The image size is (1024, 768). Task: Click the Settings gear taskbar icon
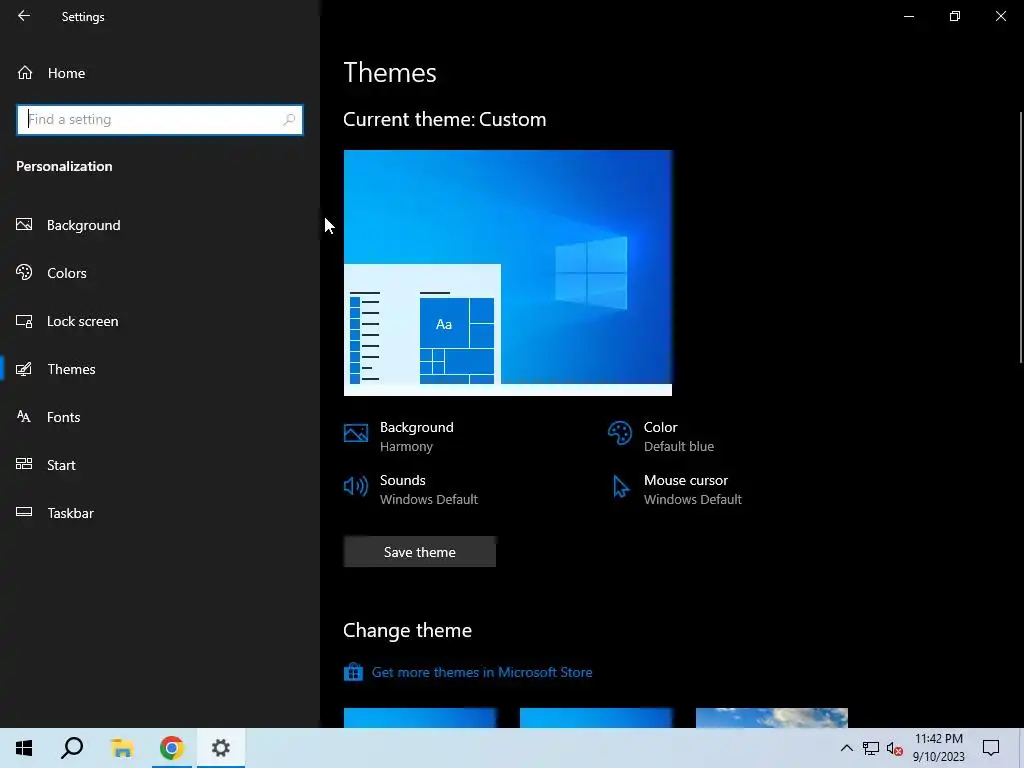click(221, 748)
